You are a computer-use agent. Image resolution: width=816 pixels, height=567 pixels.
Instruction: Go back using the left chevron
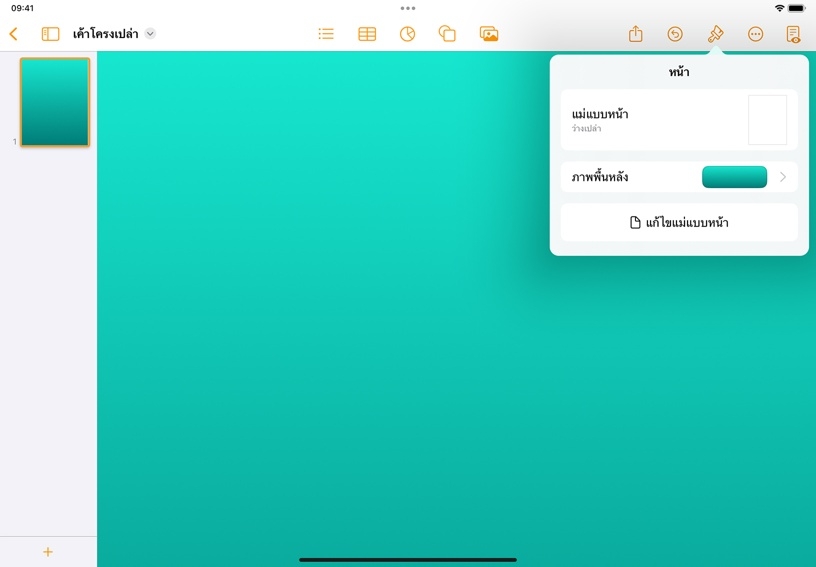coord(13,34)
